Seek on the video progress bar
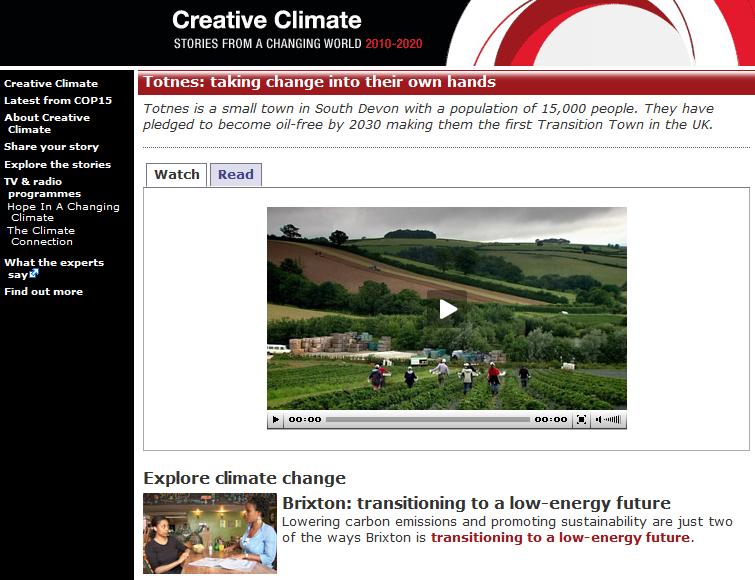 (428, 420)
